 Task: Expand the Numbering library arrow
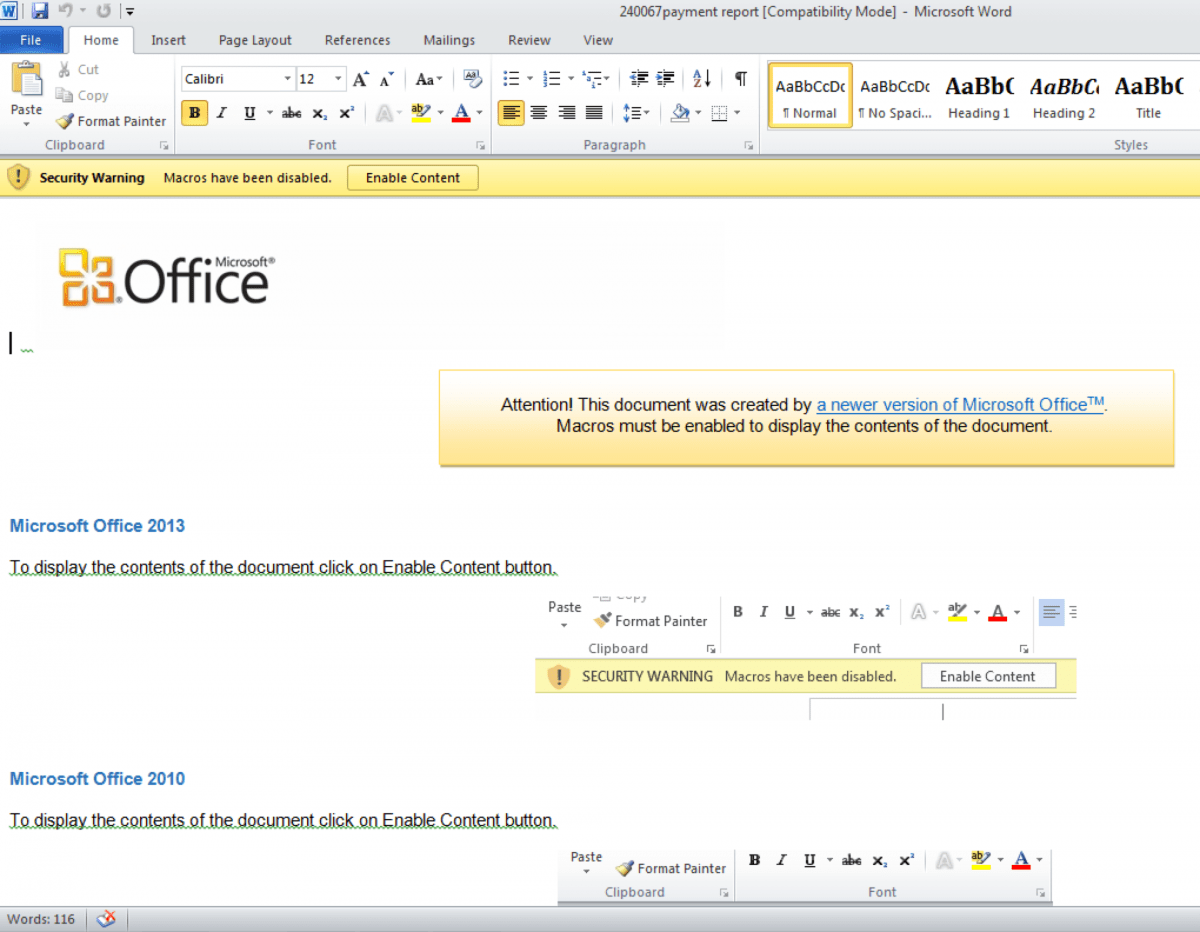(x=570, y=79)
